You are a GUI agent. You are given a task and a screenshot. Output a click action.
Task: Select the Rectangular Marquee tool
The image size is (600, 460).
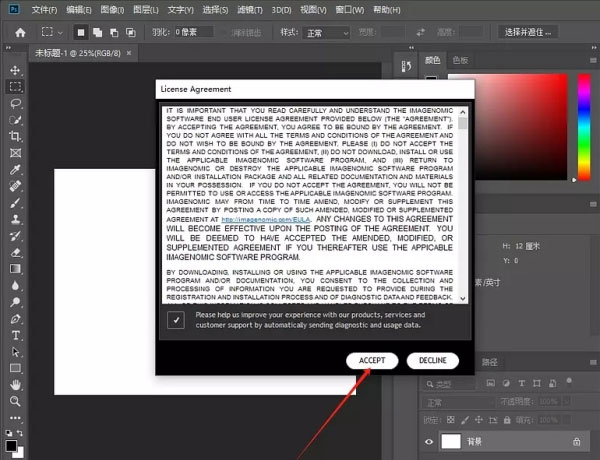16,87
